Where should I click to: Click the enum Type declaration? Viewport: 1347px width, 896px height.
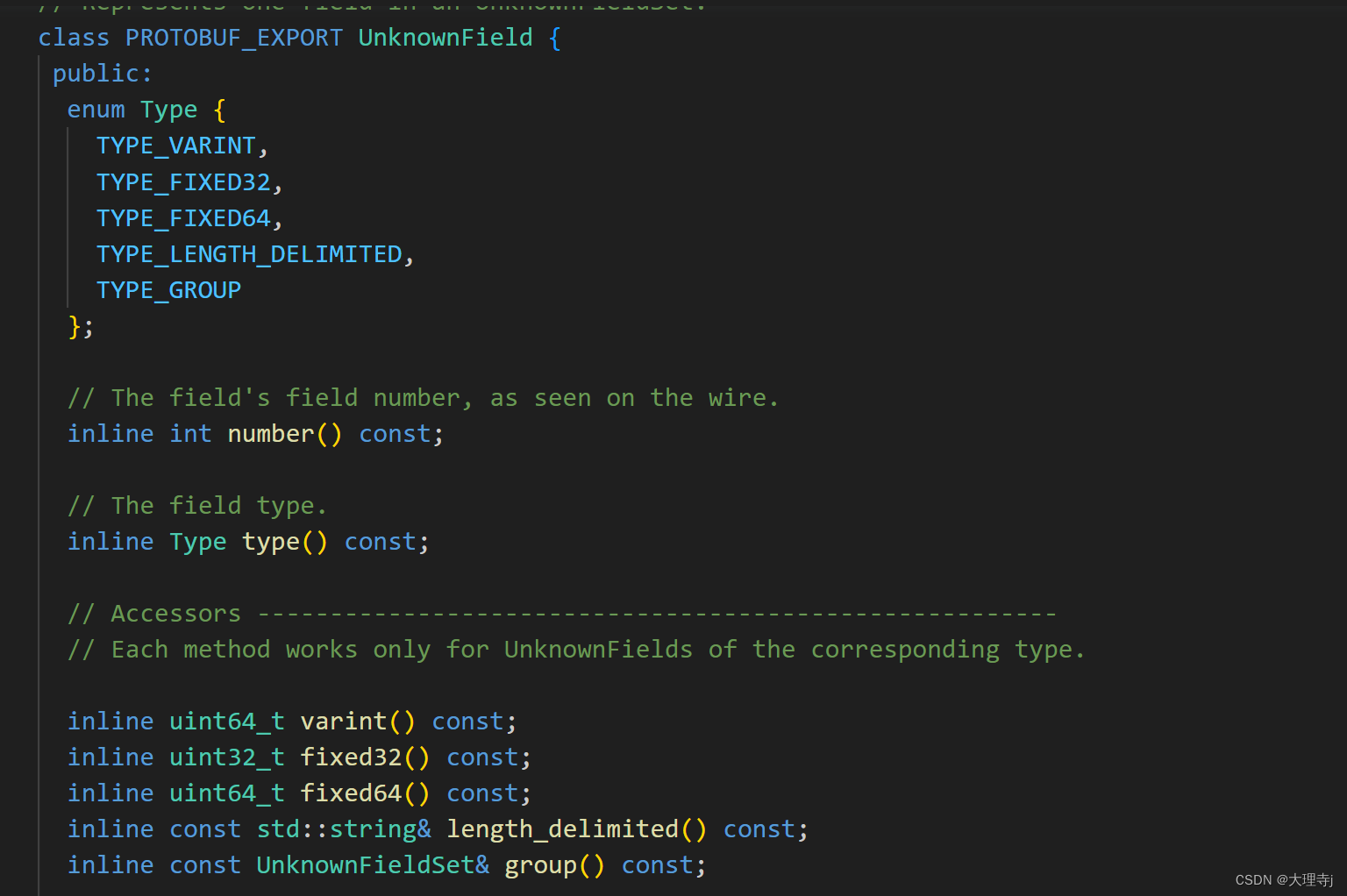coord(146,110)
